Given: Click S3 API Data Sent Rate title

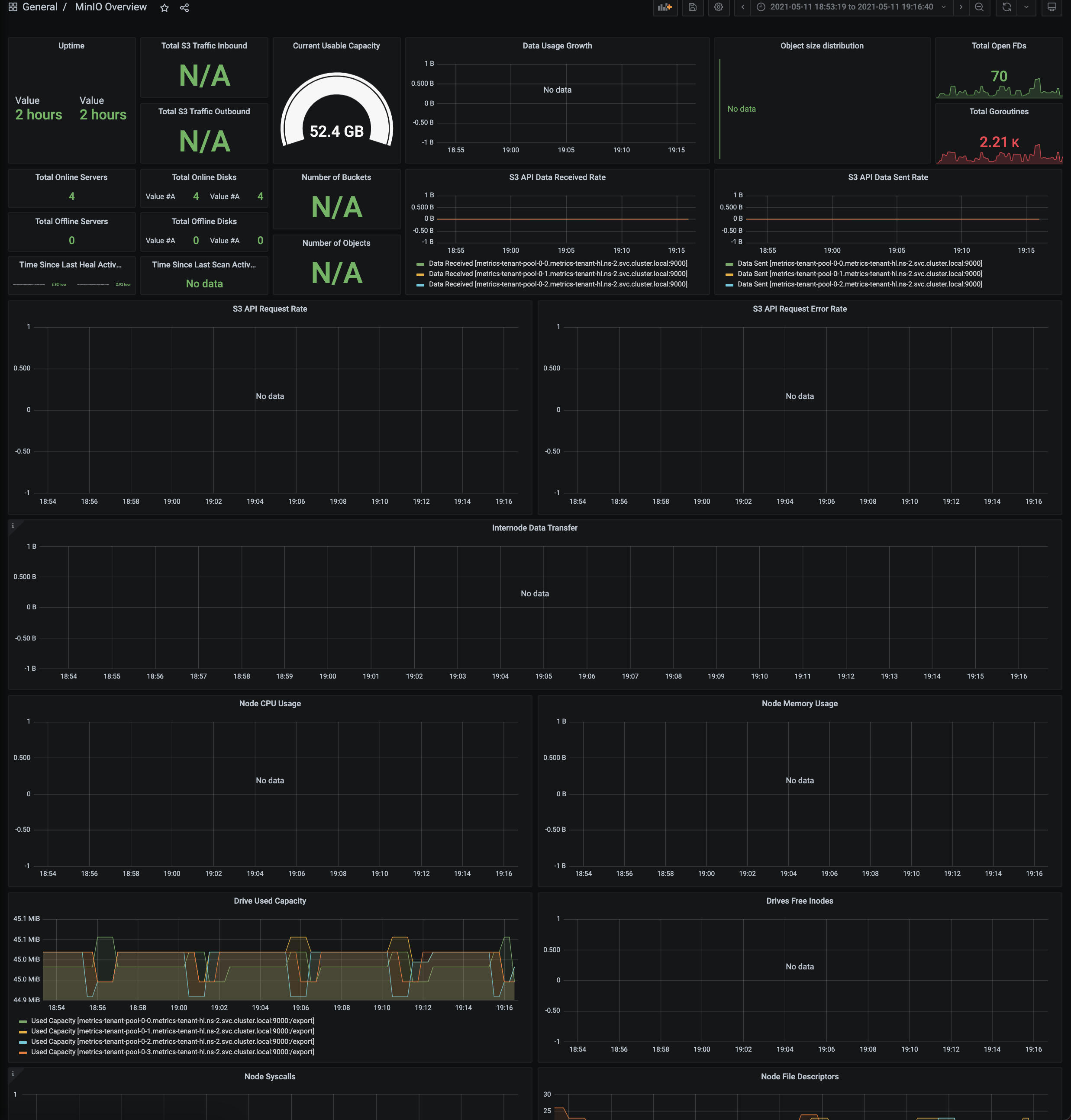Looking at the screenshot, I should pos(888,177).
